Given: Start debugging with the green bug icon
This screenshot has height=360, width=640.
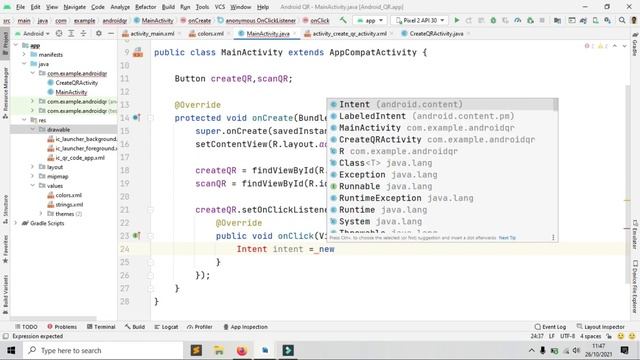Looking at the screenshot, I should pyautogui.click(x=493, y=20).
